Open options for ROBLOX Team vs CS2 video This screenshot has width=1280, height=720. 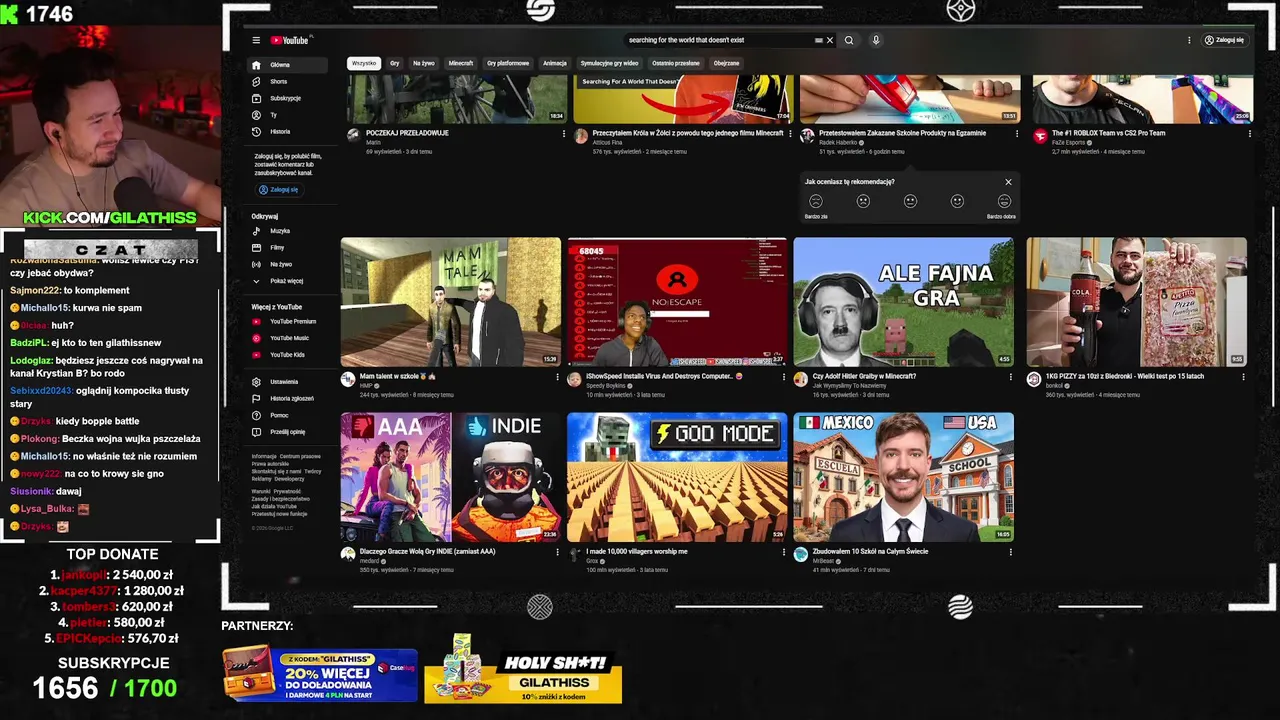1248,134
